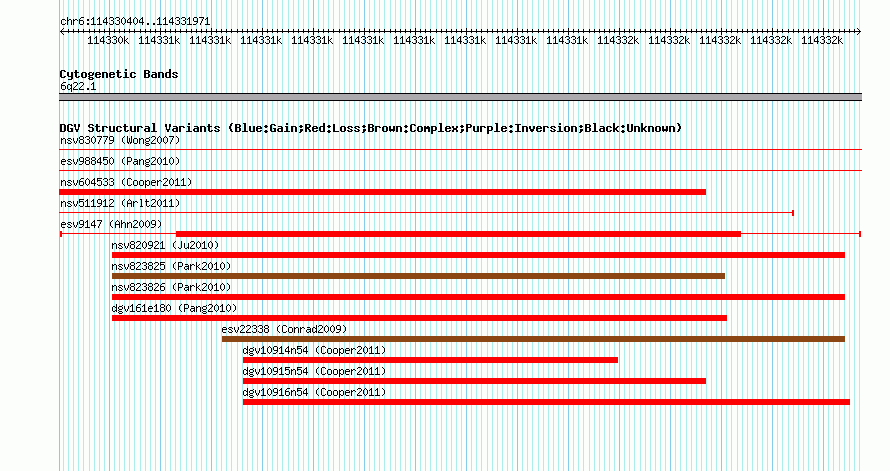Click the red loss bar of nsv604533
The image size is (890, 471).
click(x=383, y=192)
